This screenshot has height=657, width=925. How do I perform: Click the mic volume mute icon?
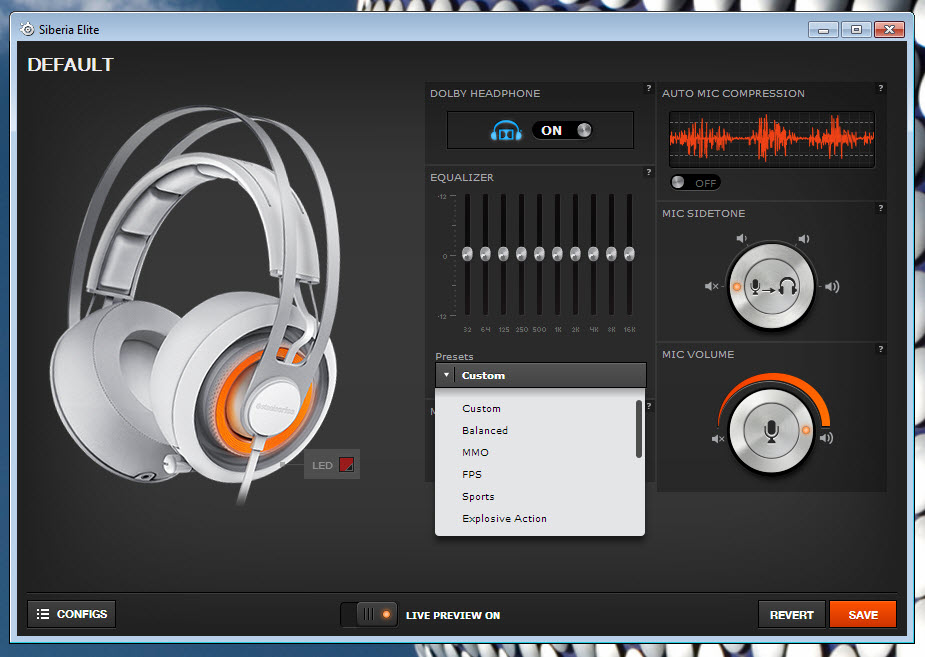pos(717,439)
